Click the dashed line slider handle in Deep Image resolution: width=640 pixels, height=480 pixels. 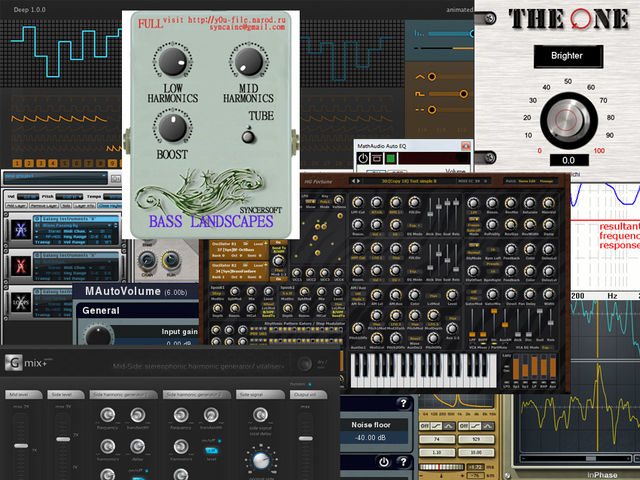(x=432, y=110)
